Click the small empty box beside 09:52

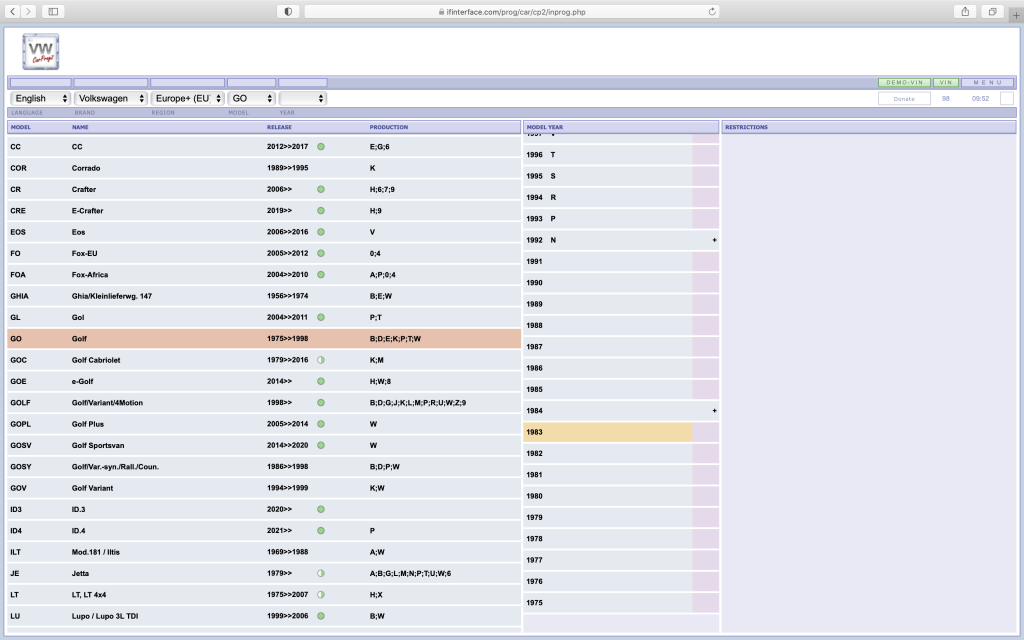click(x=1007, y=99)
